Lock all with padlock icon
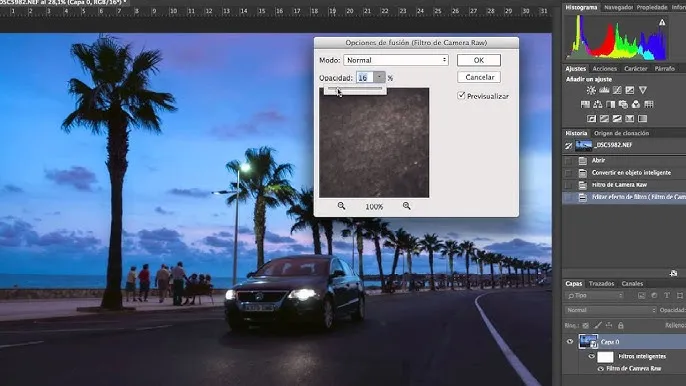The image size is (686, 386). (620, 325)
